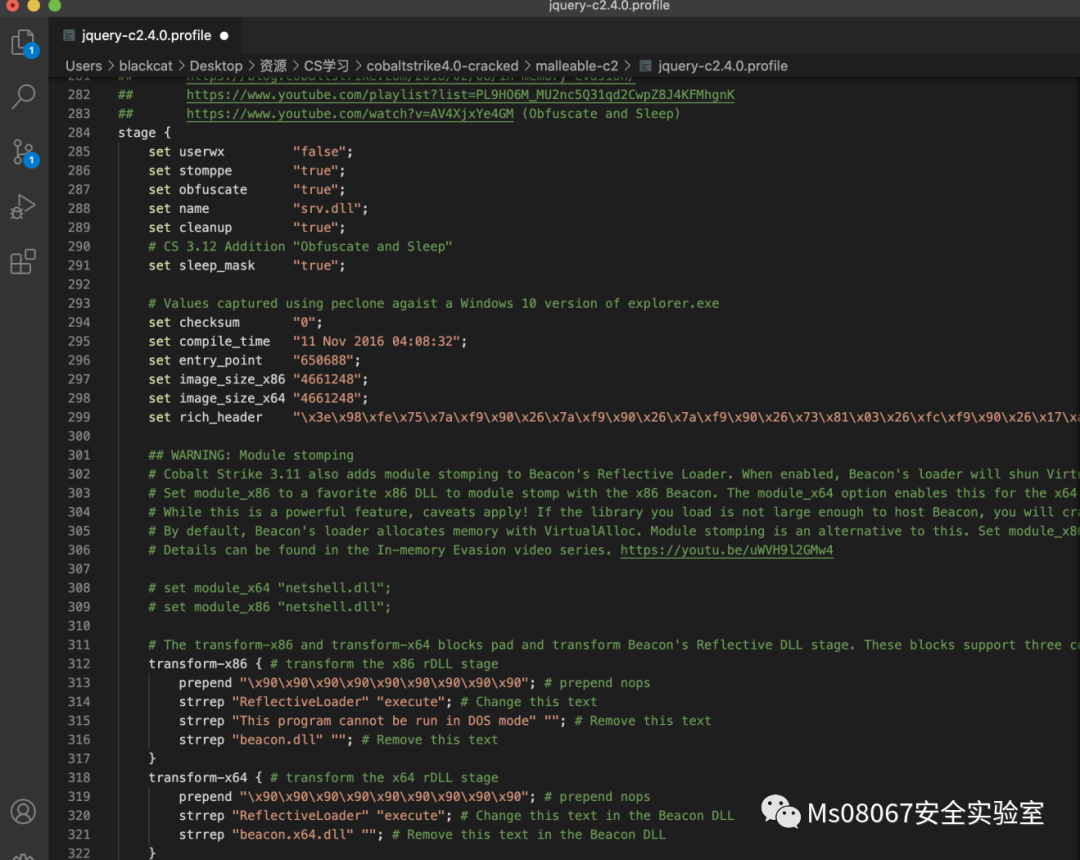Image resolution: width=1080 pixels, height=860 pixels.
Task: Select the jquery-c2.4.0.profile editor tab
Action: tap(146, 35)
